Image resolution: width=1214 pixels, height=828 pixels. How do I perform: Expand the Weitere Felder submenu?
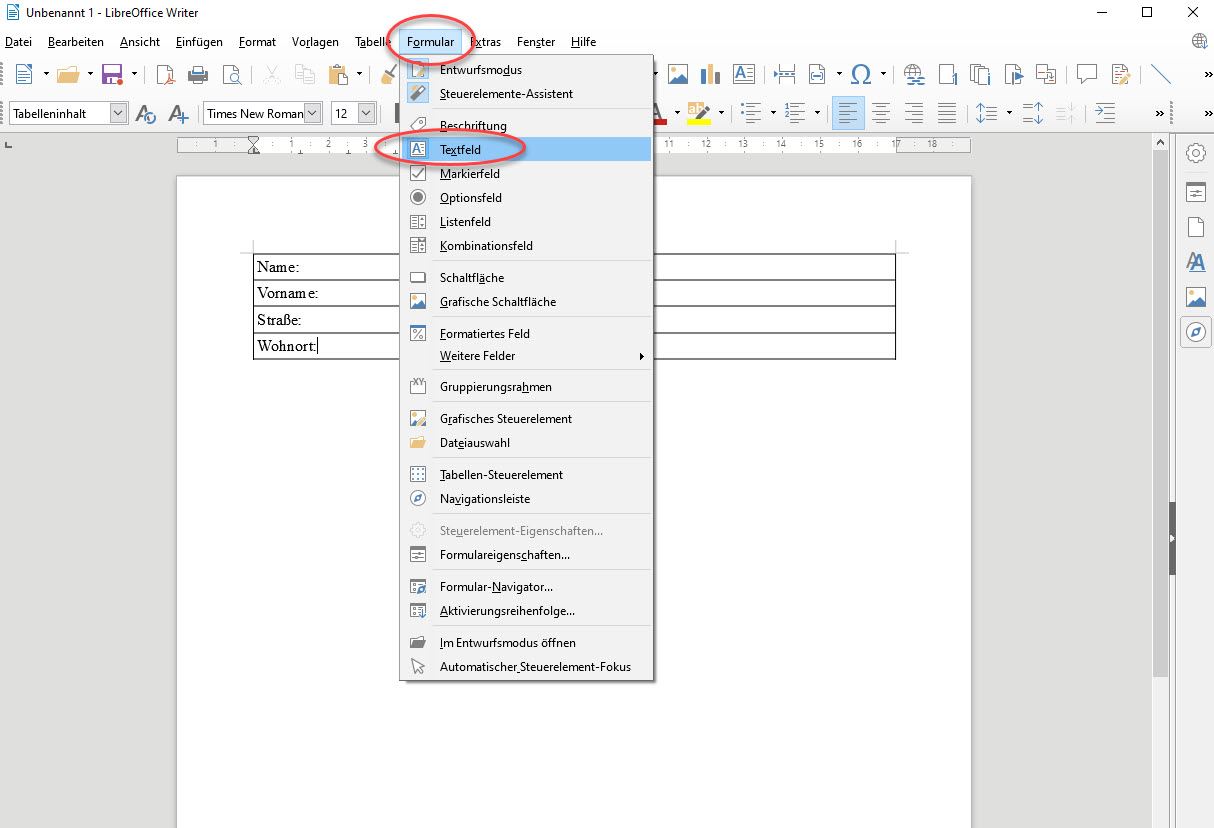526,356
